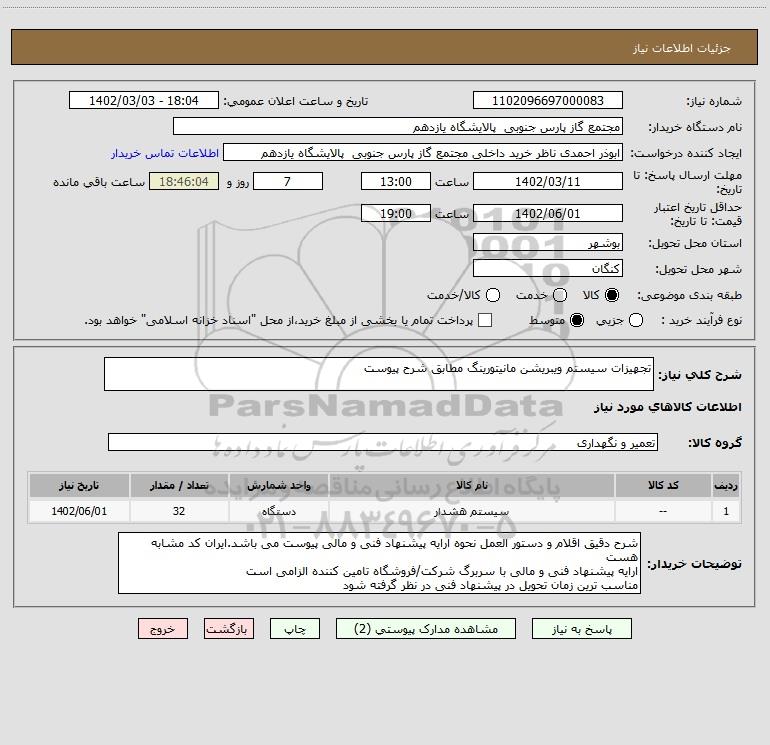Click the row number cell 1
The width and height of the screenshot is (770, 745).
click(726, 511)
